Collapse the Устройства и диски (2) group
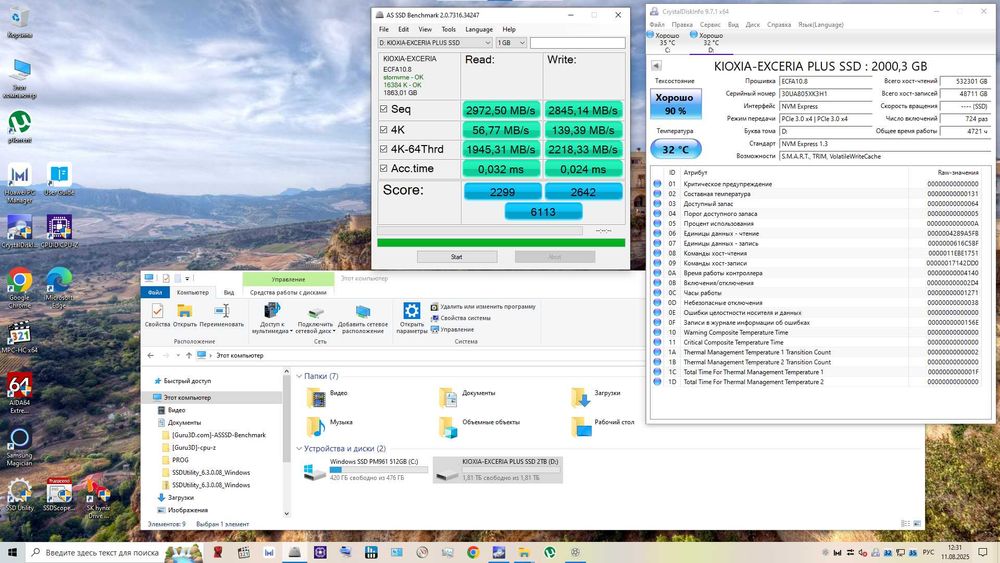This screenshot has height=563, width=1000. pos(298,448)
